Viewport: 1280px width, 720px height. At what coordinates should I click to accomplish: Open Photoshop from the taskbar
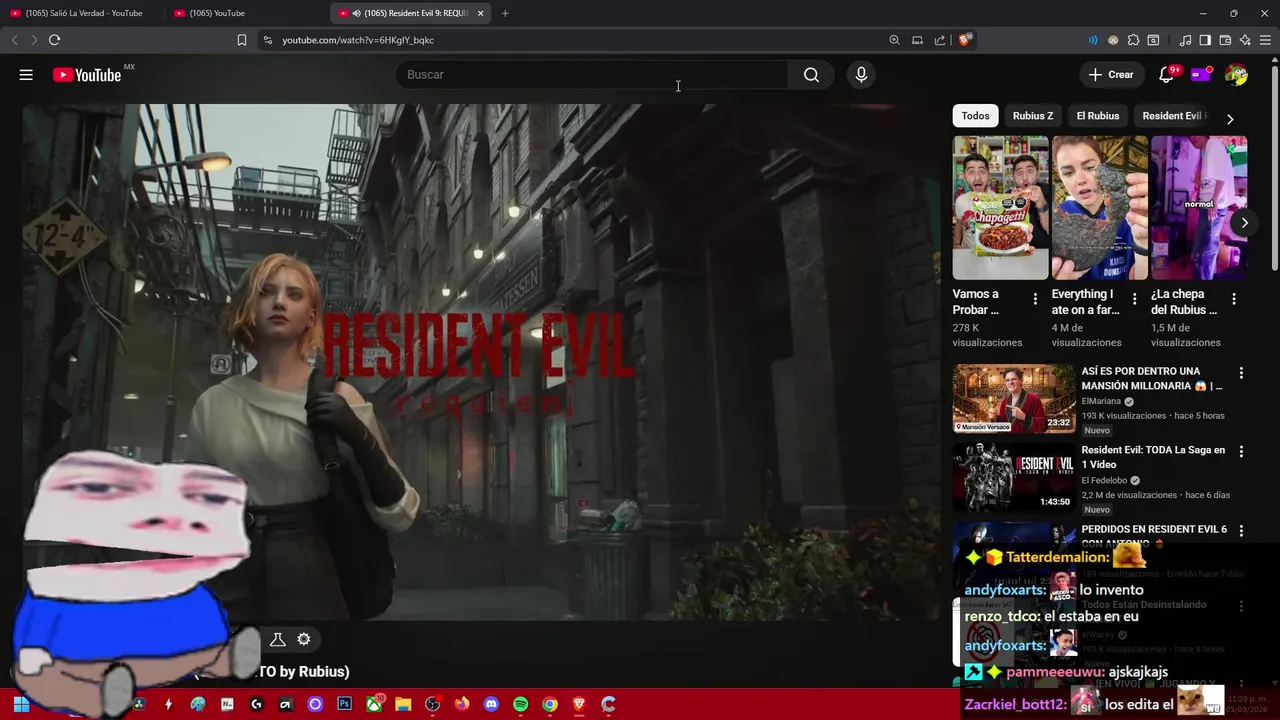(344, 704)
